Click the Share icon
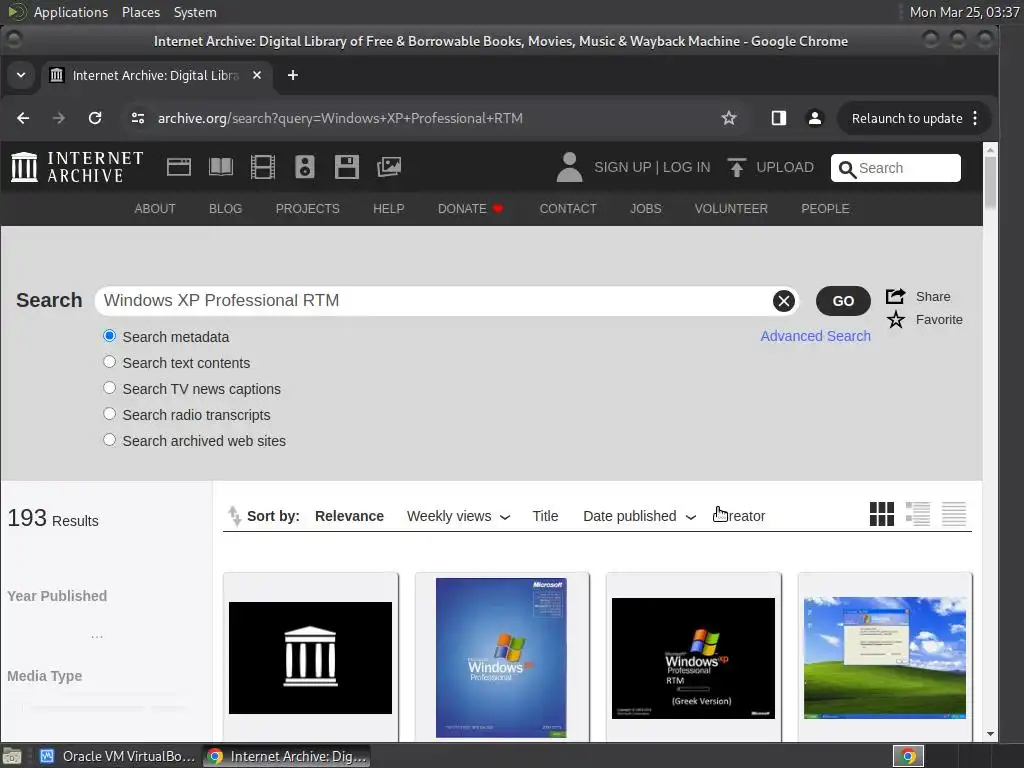The width and height of the screenshot is (1024, 768). click(895, 296)
